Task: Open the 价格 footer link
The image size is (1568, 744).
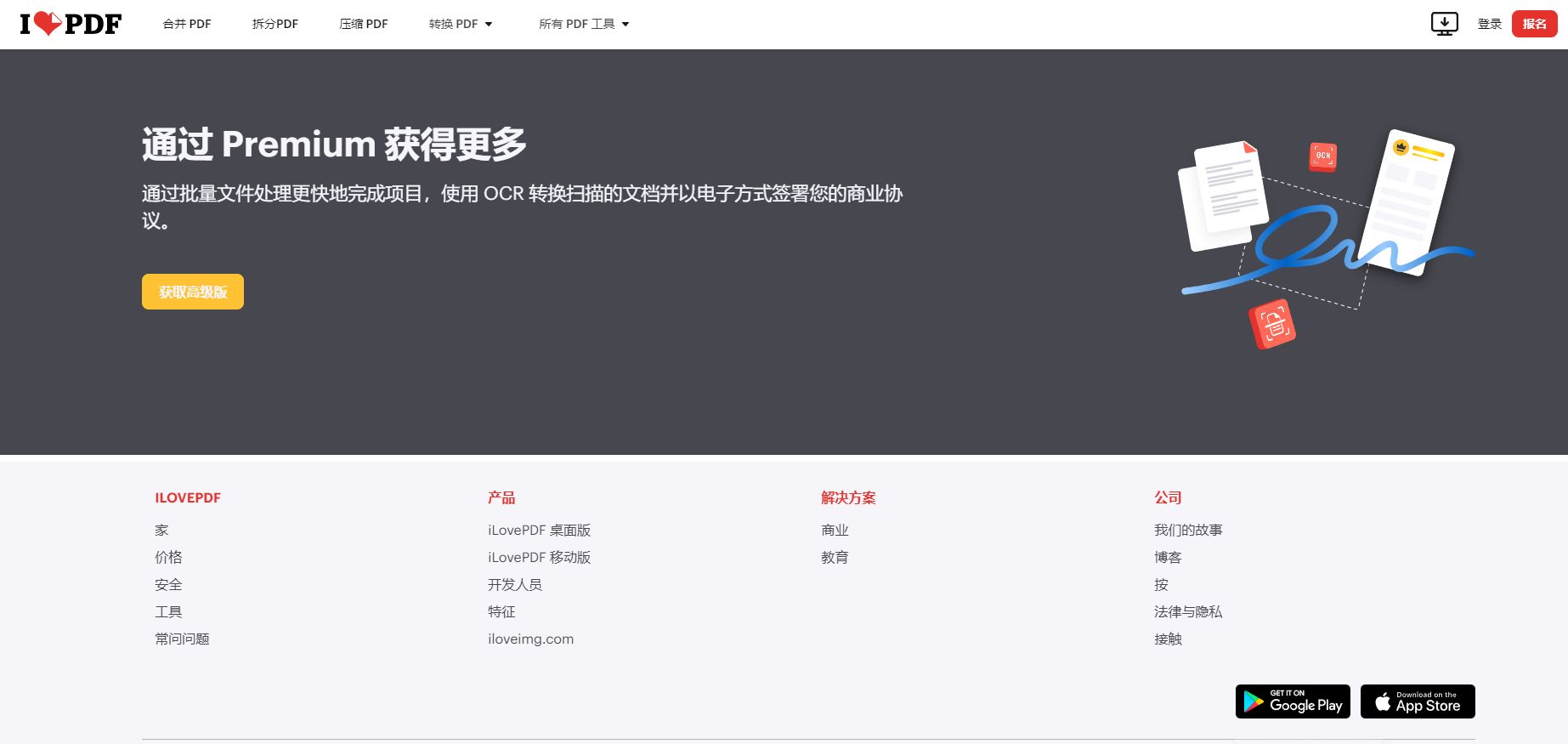Action: click(x=168, y=557)
